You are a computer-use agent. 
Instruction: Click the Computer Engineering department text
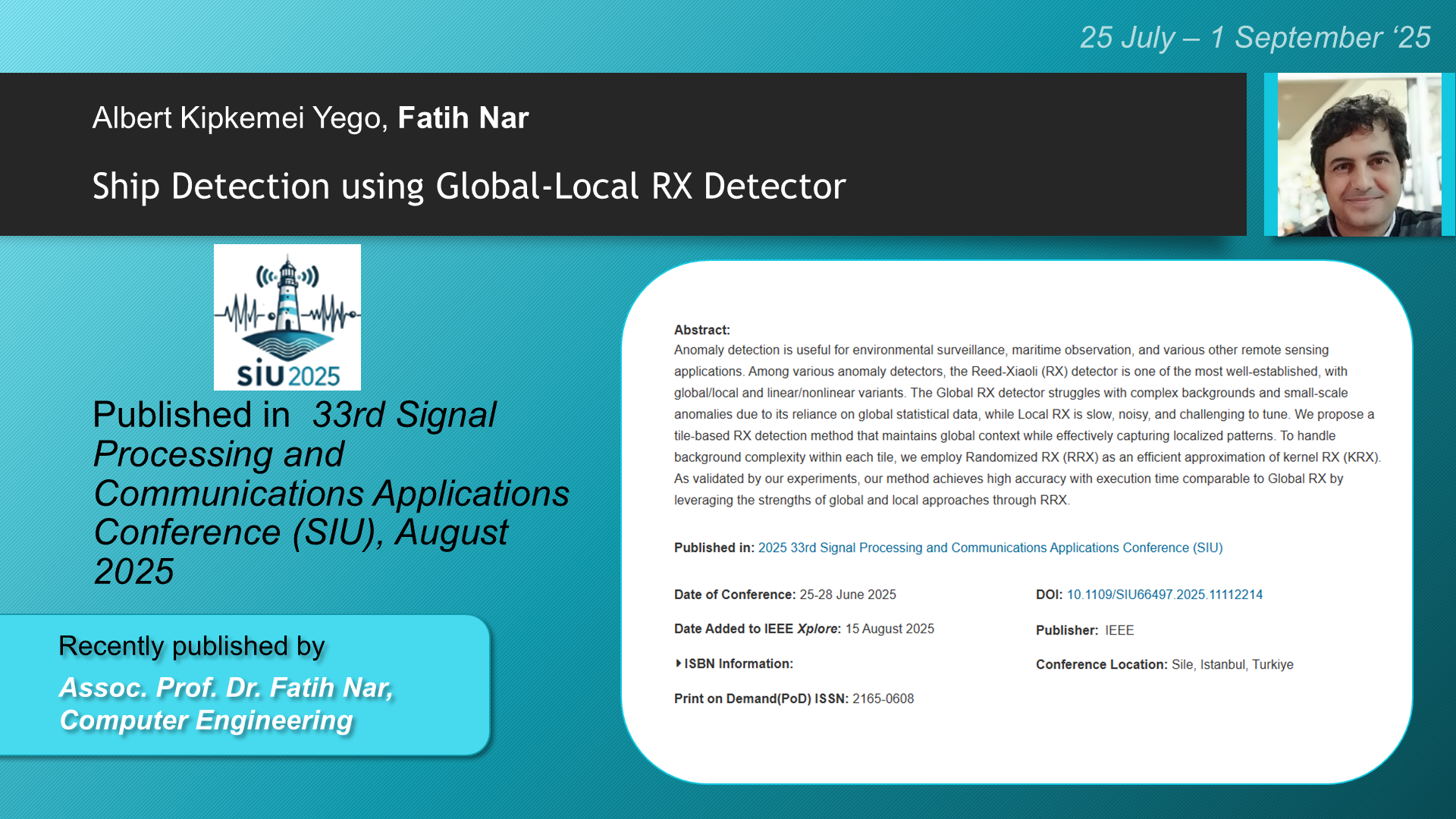point(206,720)
